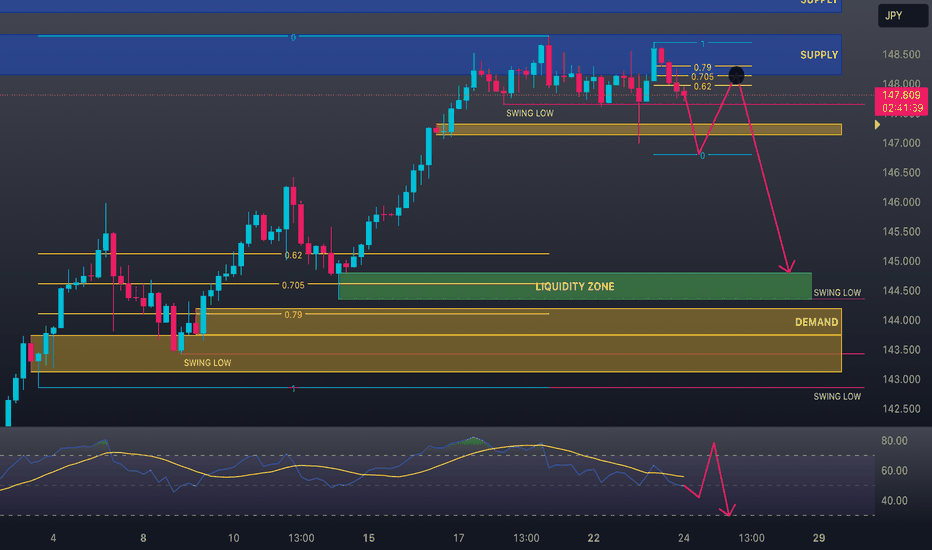This screenshot has width=932, height=550.
Task: Click the 146.500 price axis value
Action: pos(901,172)
